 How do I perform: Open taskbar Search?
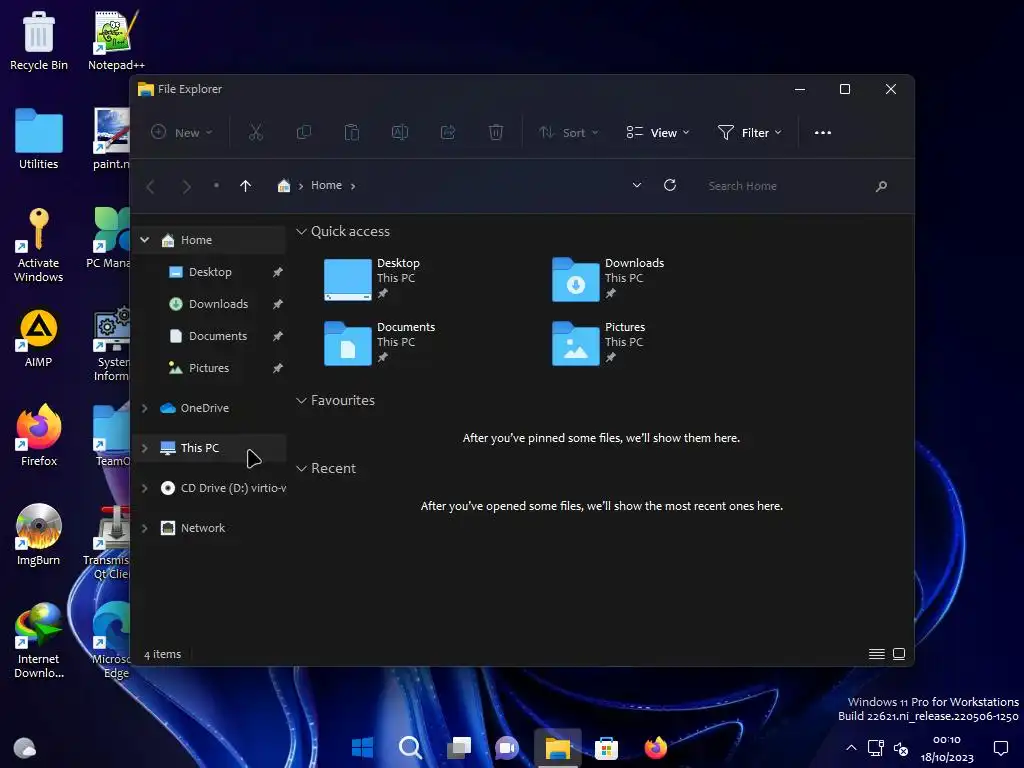[410, 747]
